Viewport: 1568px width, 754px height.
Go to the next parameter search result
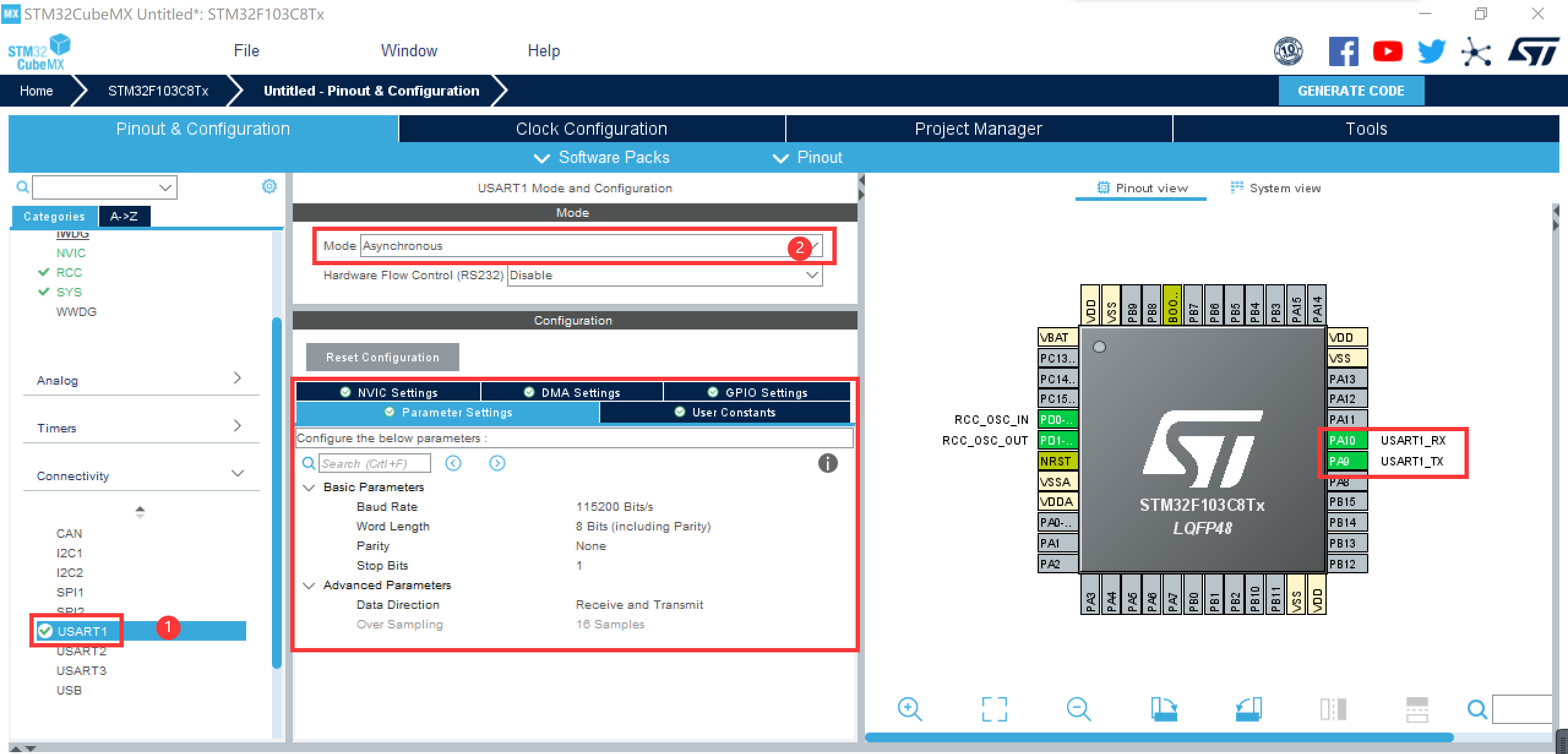[497, 463]
